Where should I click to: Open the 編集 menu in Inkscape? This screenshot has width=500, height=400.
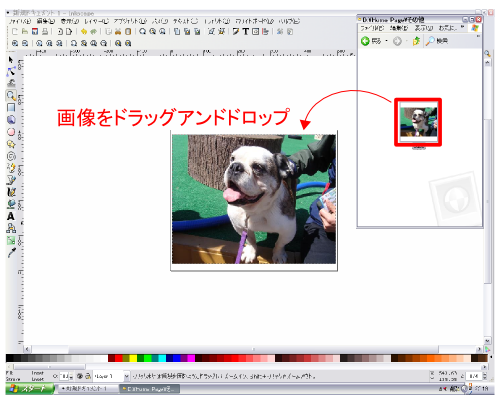coord(46,21)
